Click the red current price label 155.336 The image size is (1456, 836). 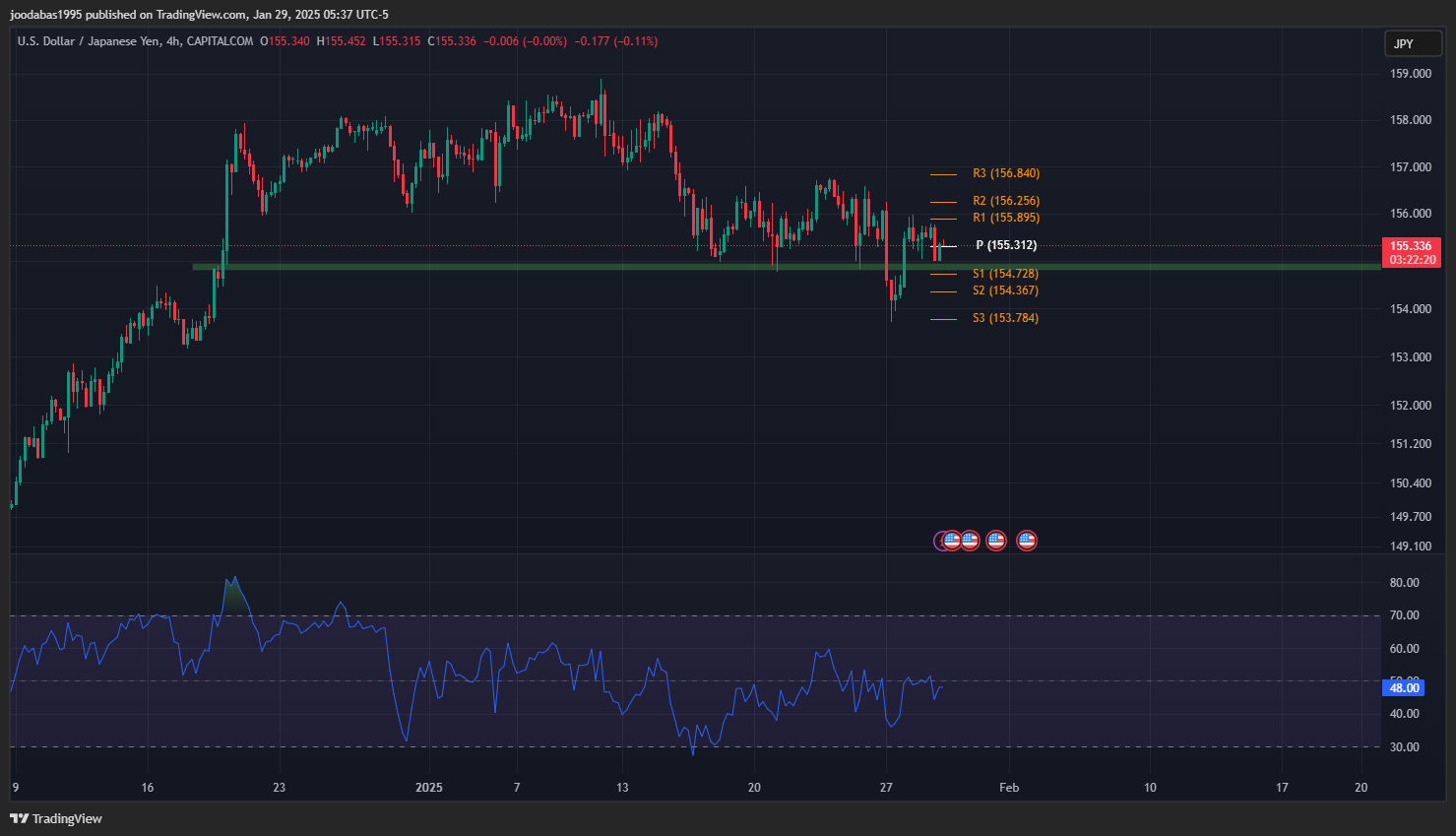pyautogui.click(x=1411, y=246)
